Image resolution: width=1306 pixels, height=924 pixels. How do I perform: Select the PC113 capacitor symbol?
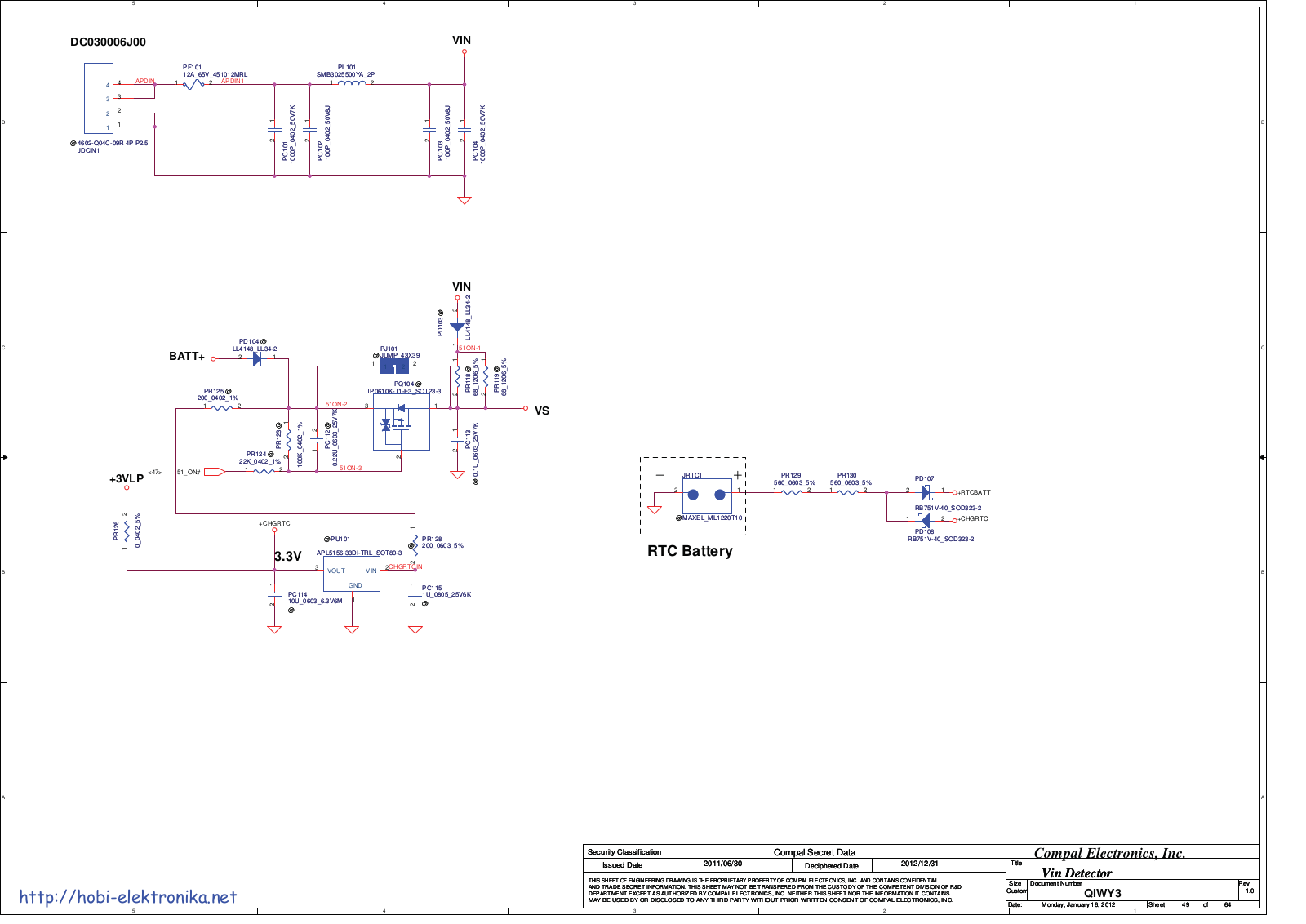(x=457, y=441)
